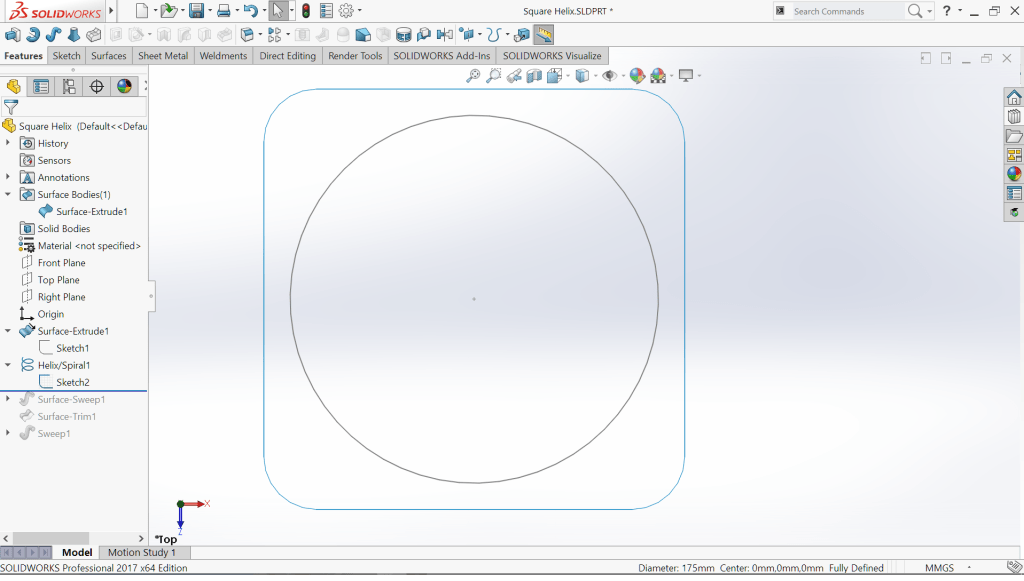
Task: Open the ConfigurationManager panel tab
Action: 69,86
